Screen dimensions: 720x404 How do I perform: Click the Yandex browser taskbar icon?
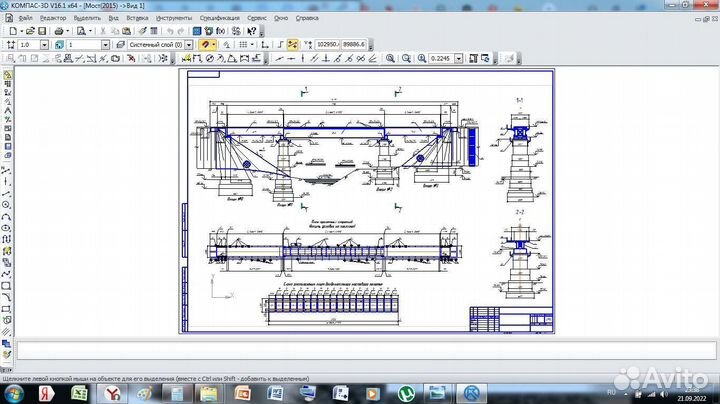coord(114,392)
